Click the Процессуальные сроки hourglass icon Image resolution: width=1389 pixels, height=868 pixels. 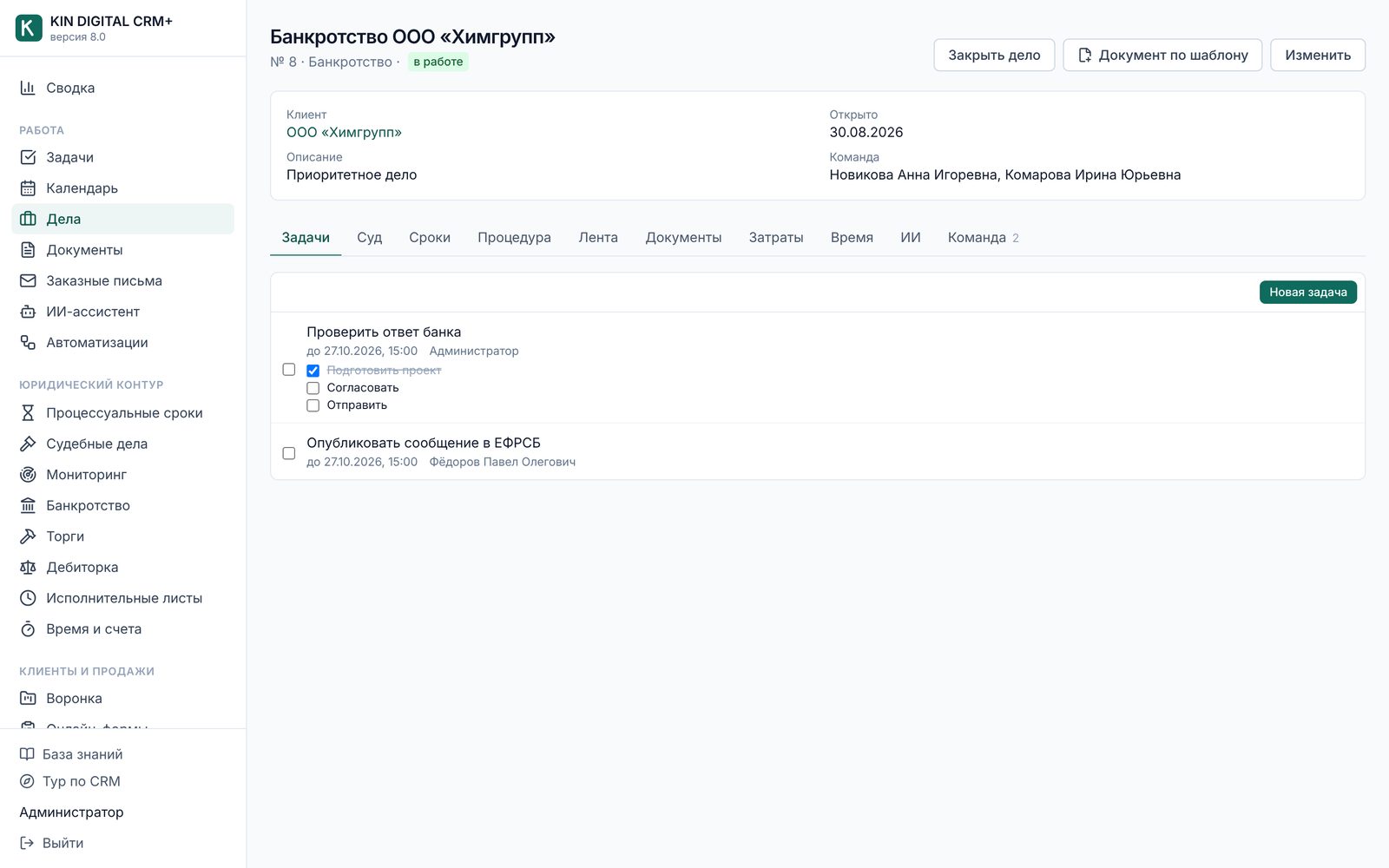[28, 413]
